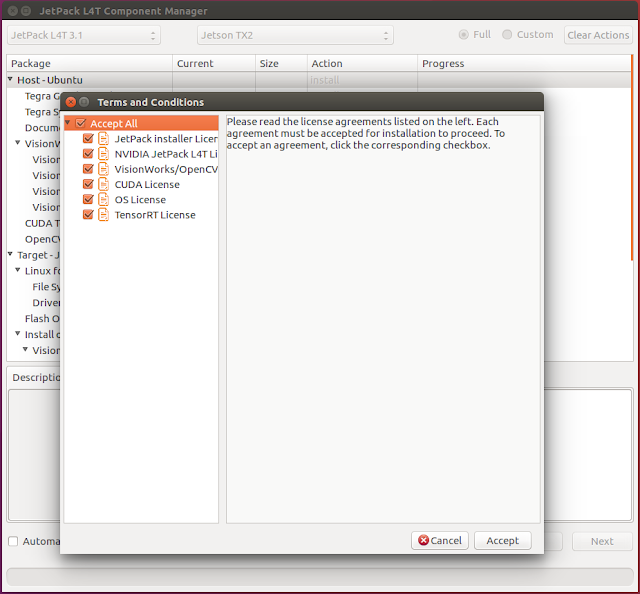Click the CUDA License document icon
Viewport: 640px width, 594px height.
tap(103, 185)
